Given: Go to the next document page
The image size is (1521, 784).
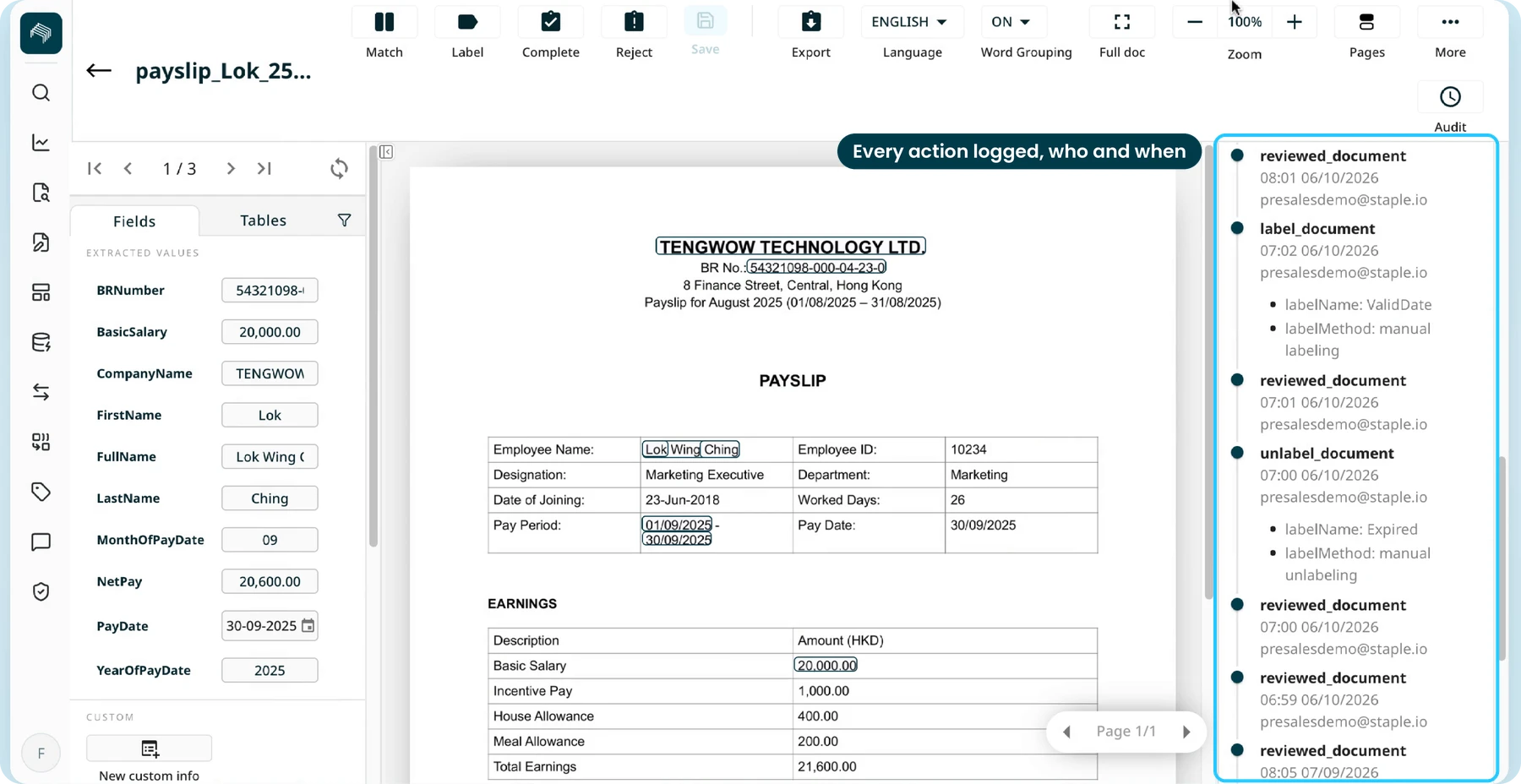Looking at the screenshot, I should 231,169.
